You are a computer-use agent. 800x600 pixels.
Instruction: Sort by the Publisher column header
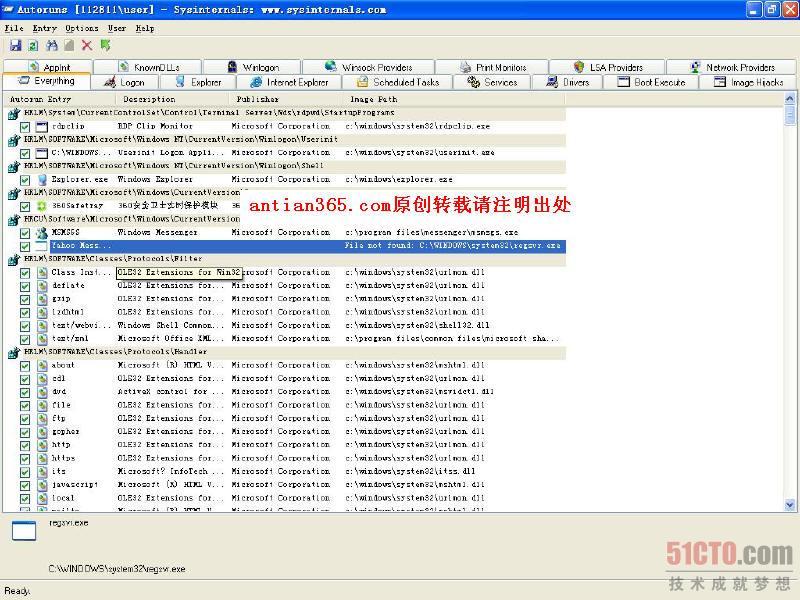click(x=287, y=99)
